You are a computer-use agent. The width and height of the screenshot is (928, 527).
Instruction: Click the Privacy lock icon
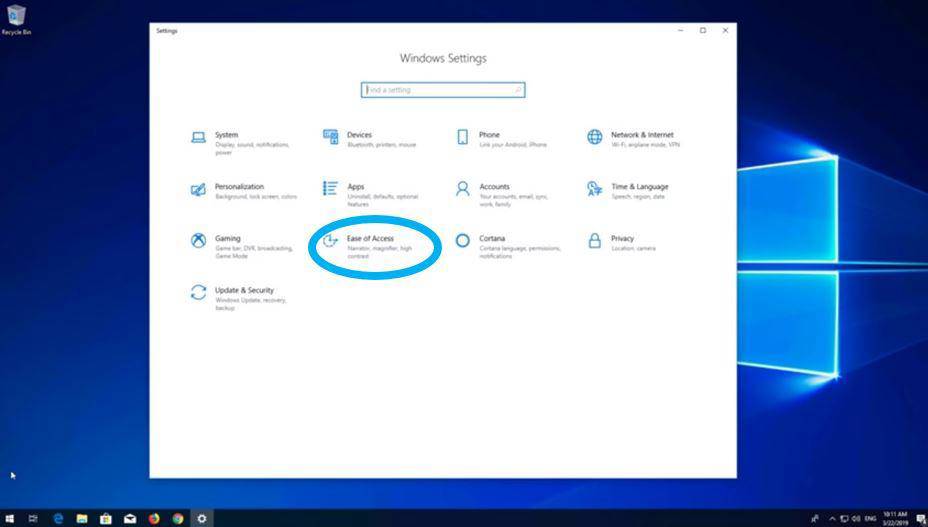[x=595, y=241]
